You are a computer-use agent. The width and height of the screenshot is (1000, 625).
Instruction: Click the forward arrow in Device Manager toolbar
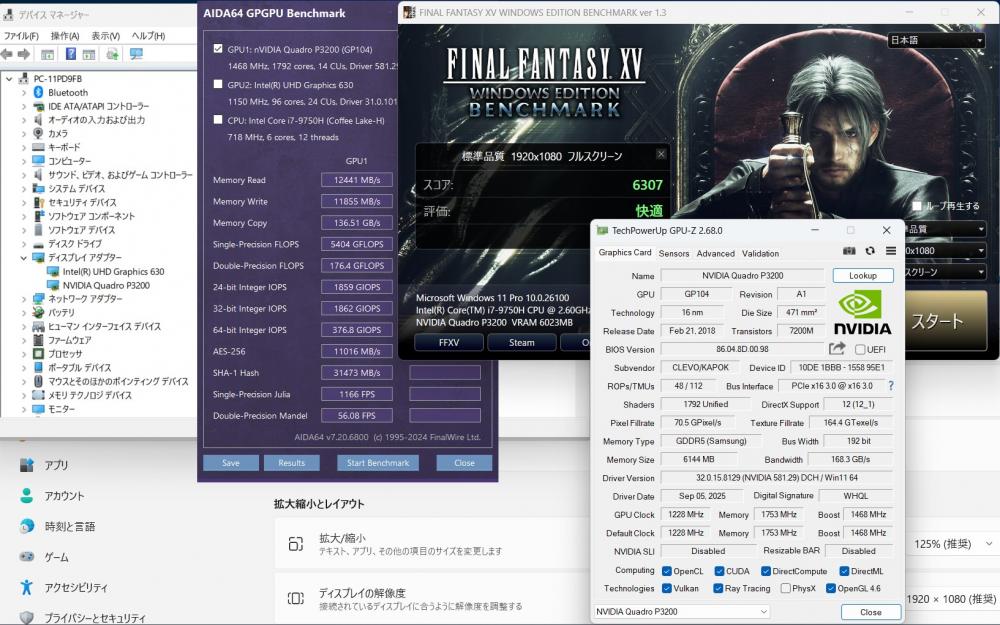[x=24, y=54]
